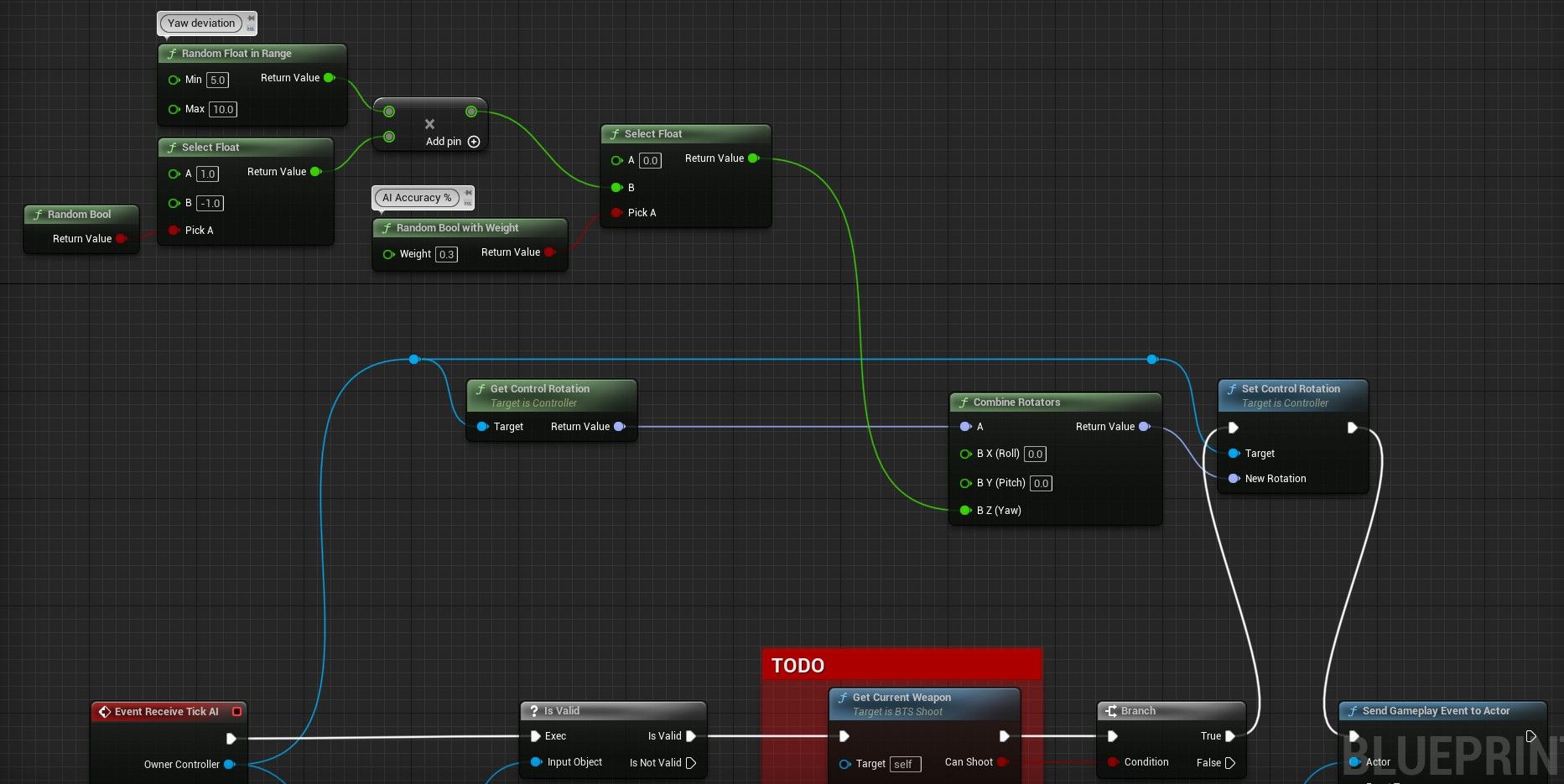Click the Target self field on Get Current Weapon
Screen dimensions: 1564x784
[904, 764]
